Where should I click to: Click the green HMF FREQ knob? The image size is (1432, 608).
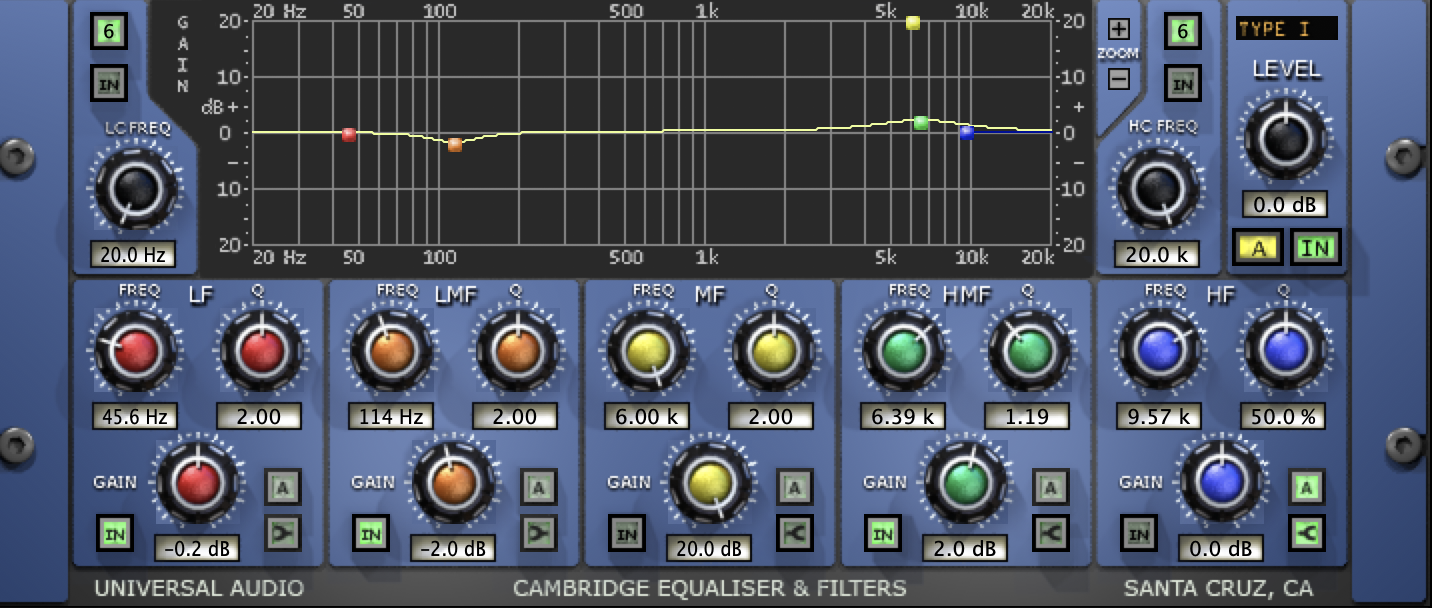pos(904,349)
